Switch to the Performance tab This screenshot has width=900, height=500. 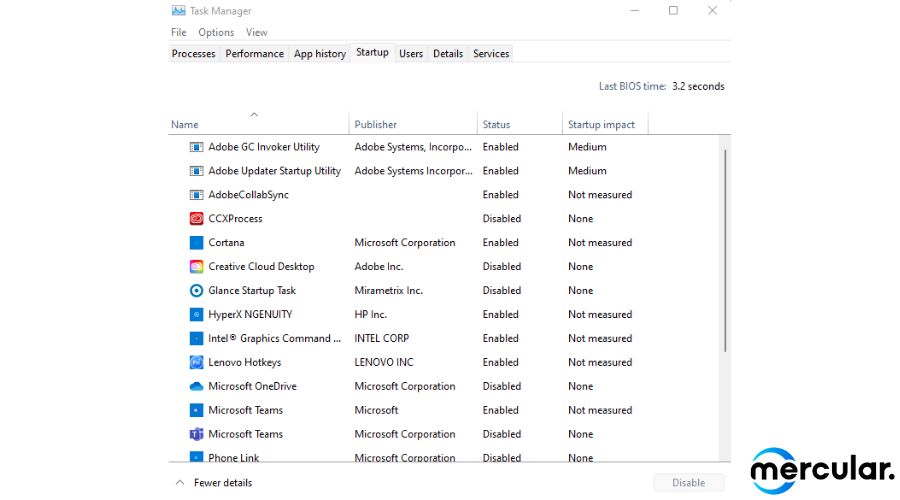click(x=254, y=53)
